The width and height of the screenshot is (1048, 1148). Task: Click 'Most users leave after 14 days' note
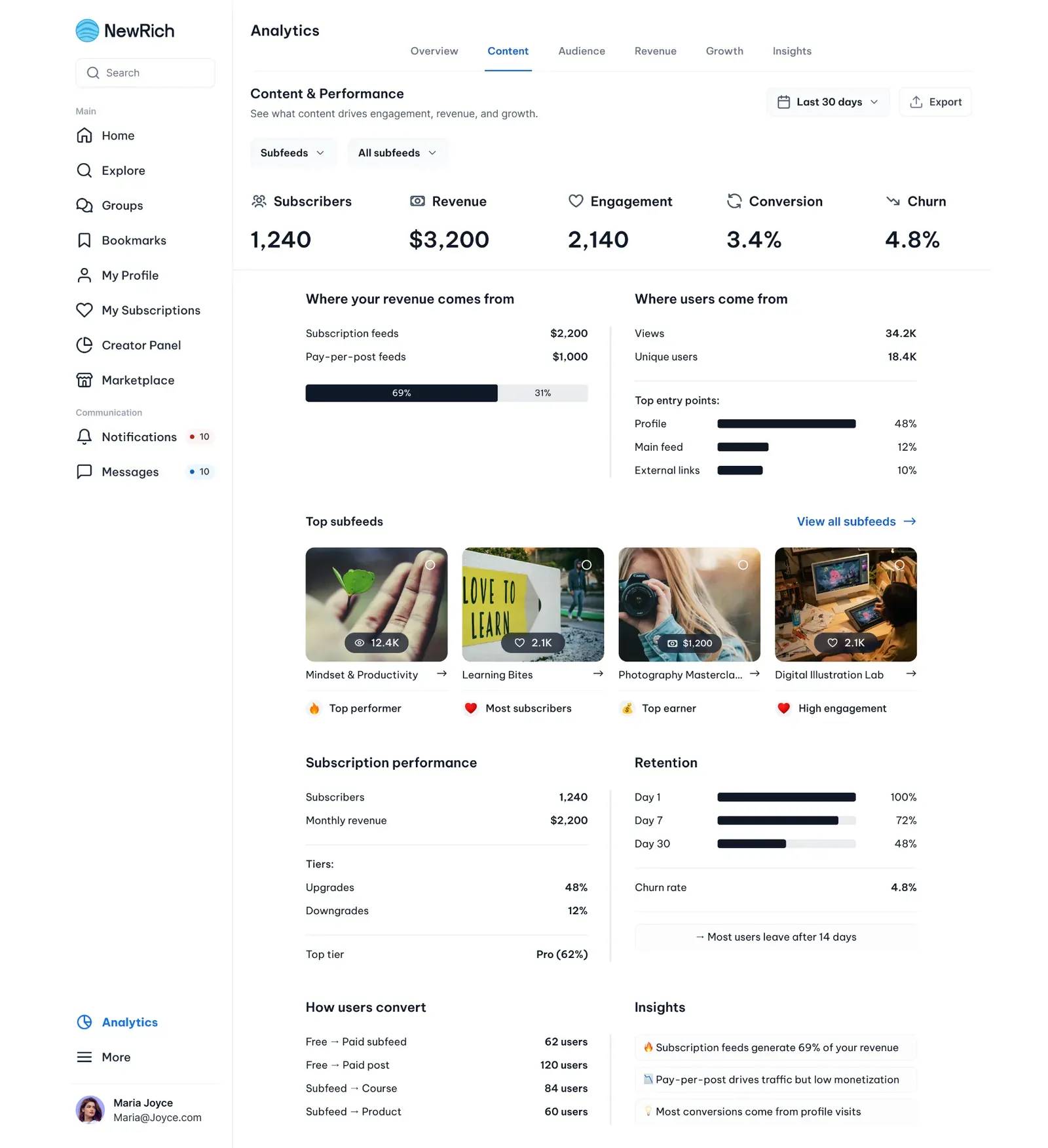(776, 937)
